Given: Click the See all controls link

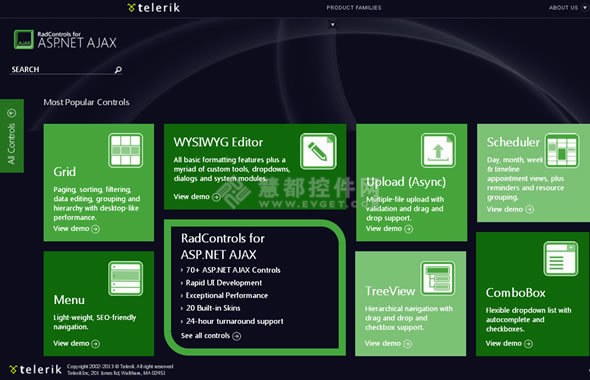Looking at the screenshot, I should tap(211, 336).
